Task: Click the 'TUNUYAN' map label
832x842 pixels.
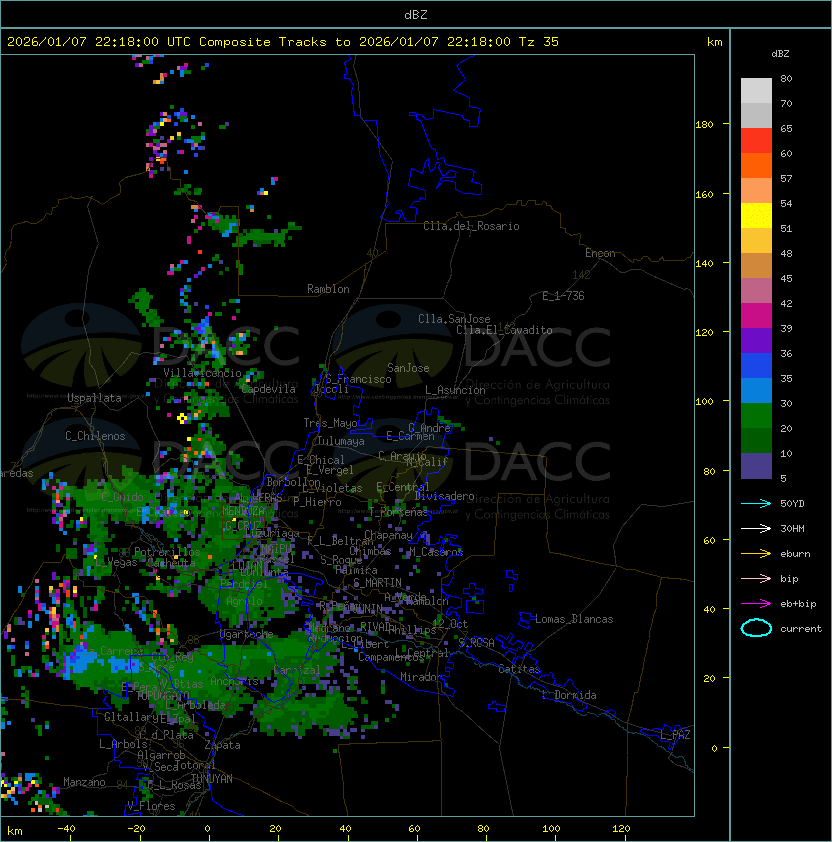Action: tap(212, 779)
